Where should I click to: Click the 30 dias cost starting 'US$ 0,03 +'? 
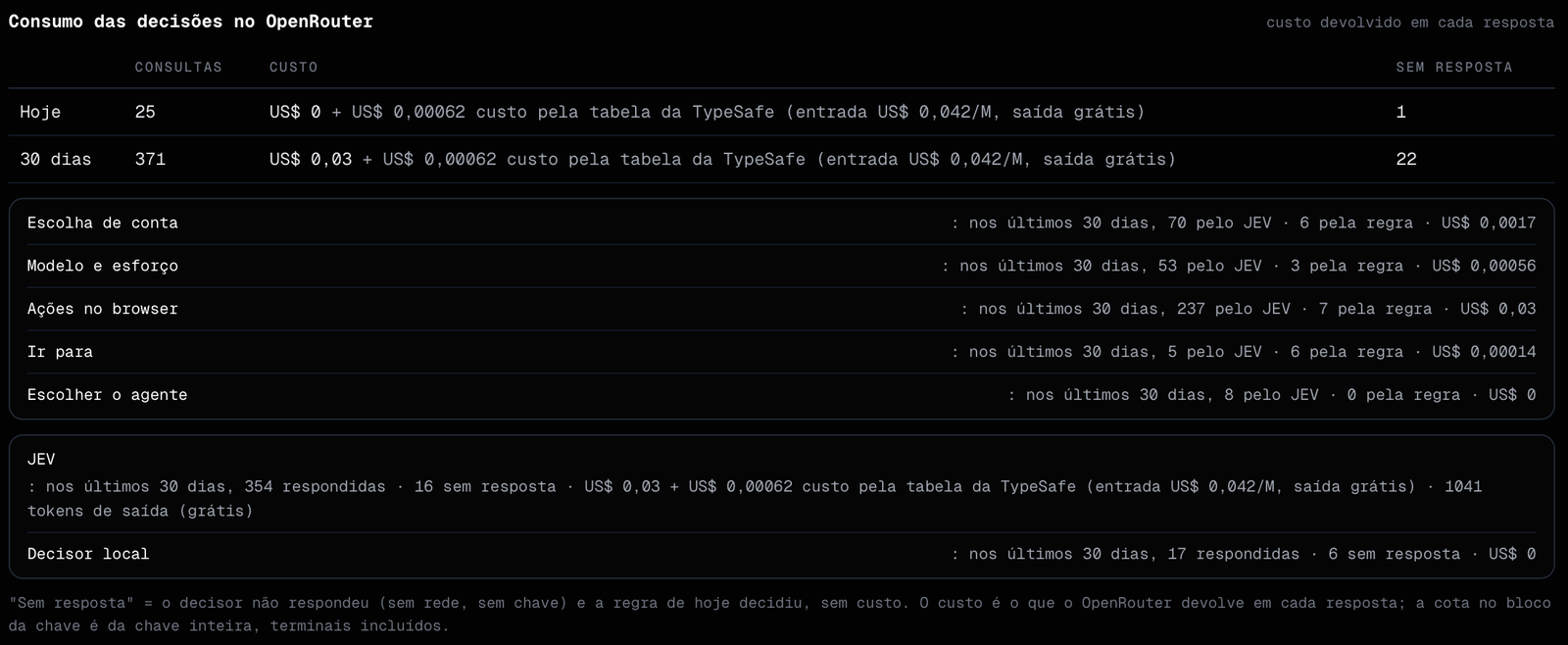(723, 159)
